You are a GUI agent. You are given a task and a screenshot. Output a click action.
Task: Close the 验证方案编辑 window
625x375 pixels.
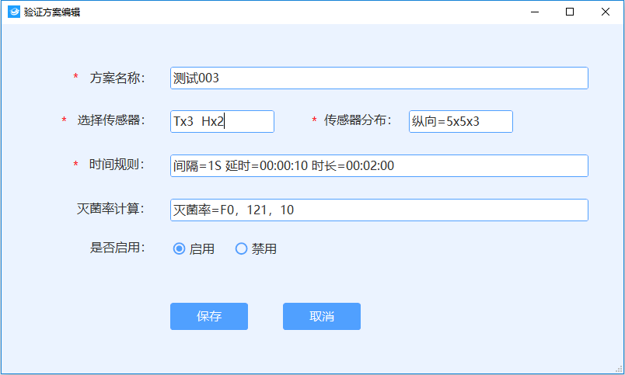tap(605, 12)
